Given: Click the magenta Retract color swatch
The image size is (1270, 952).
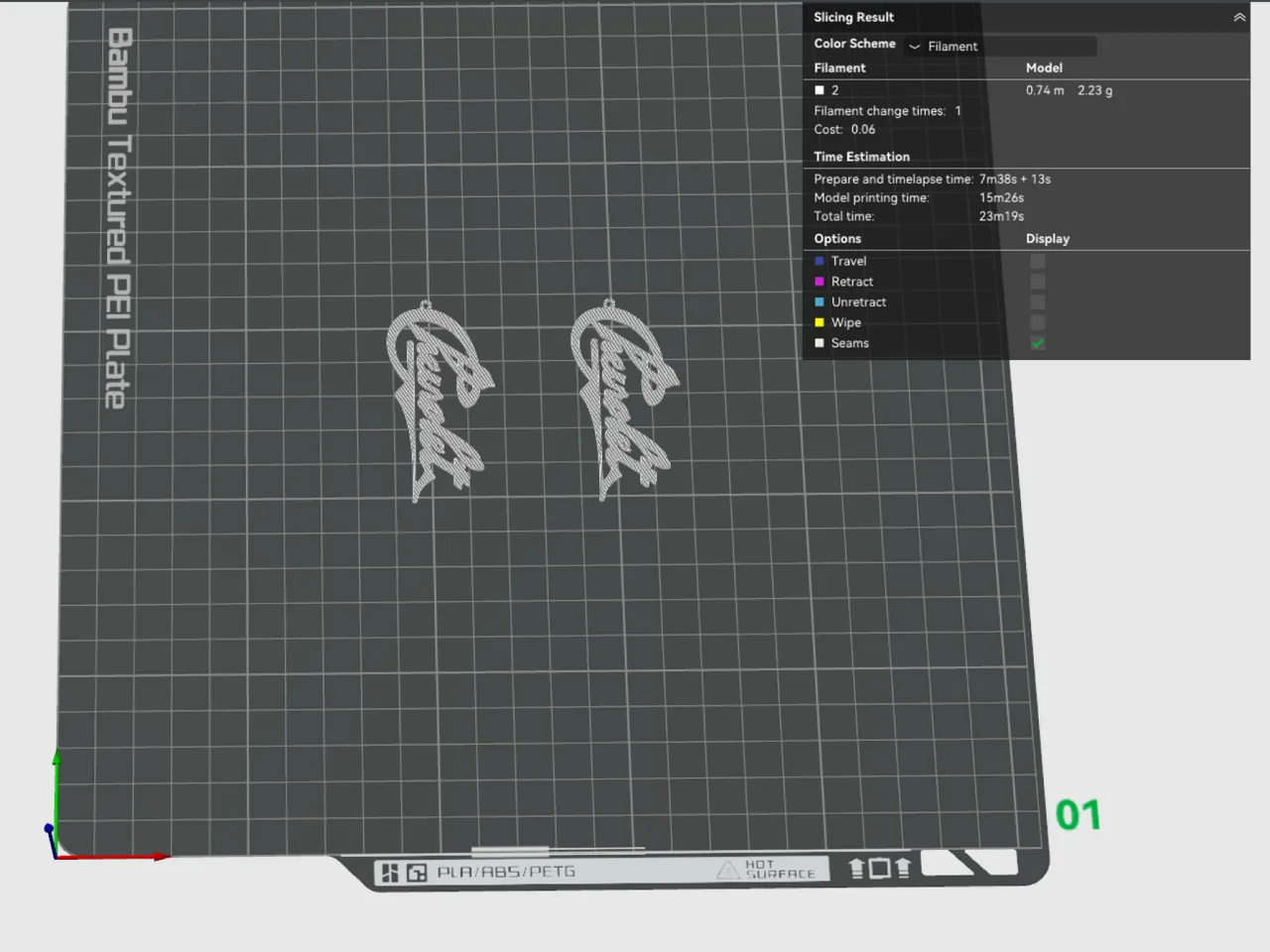Looking at the screenshot, I should click(820, 282).
